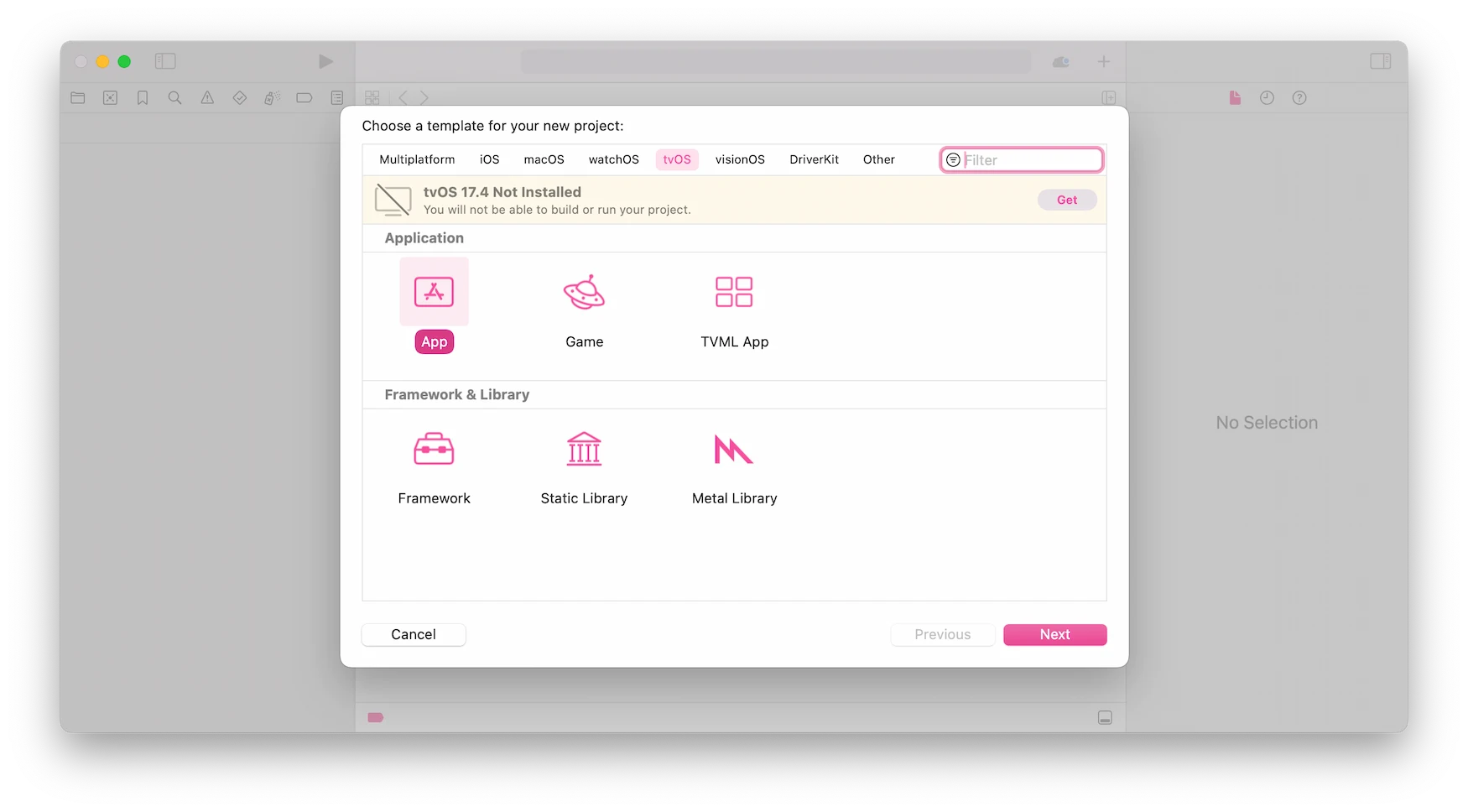Open the Test navigator checkmark icon
This screenshot has height=812, width=1468.
click(x=240, y=98)
